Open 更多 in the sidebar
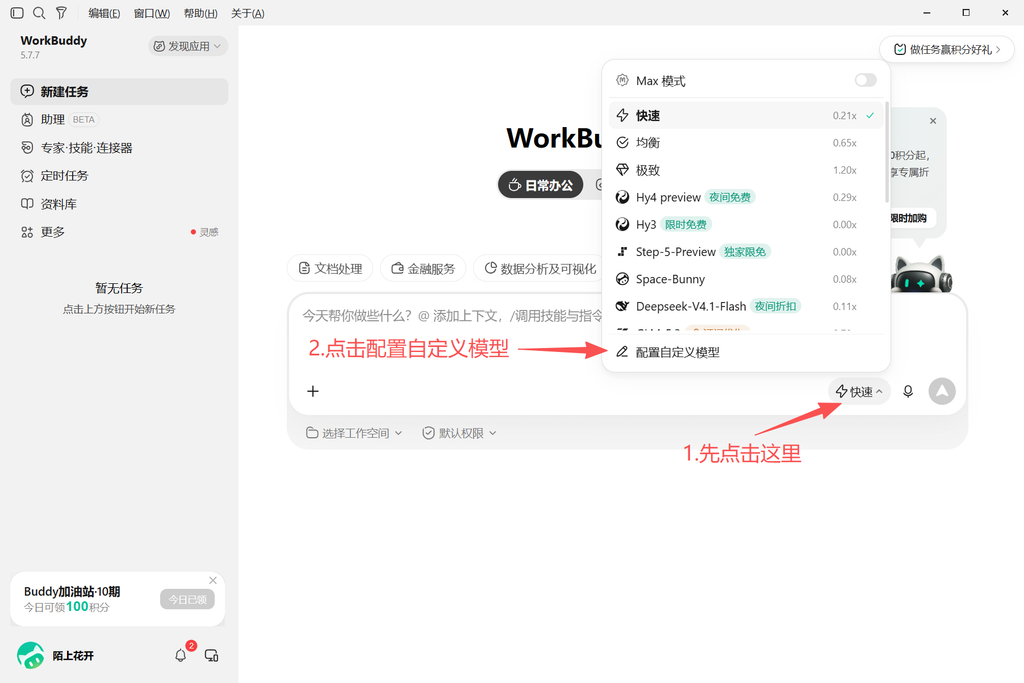Screen dimensions: 1024x683 pyautogui.click(x=119, y=232)
